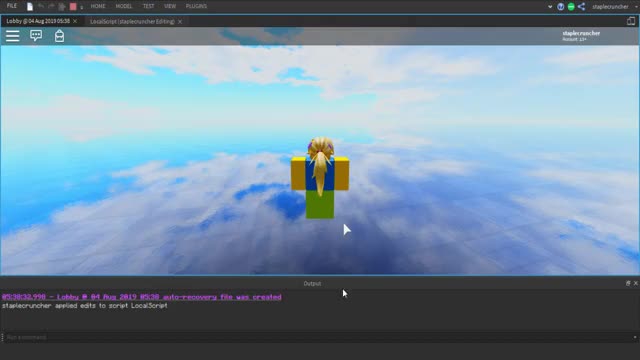
Task: Open the Roblox hamburger menu in game view
Action: tap(13, 36)
